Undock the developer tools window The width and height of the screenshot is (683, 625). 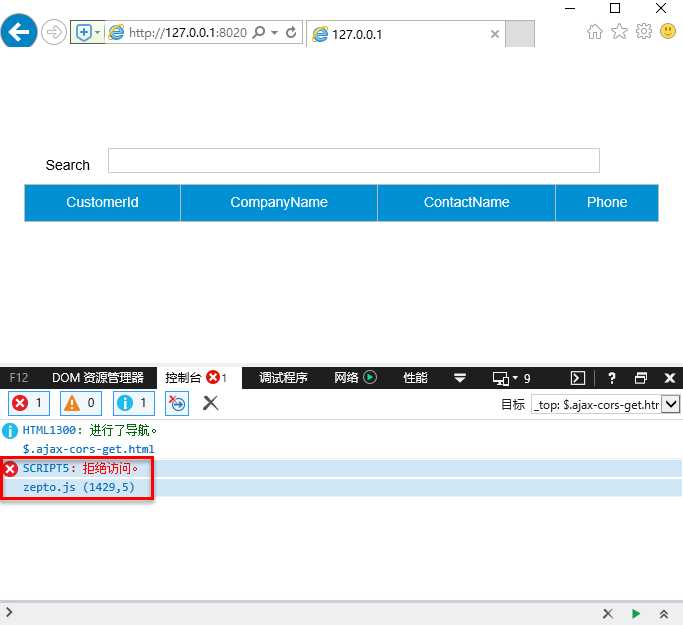(641, 378)
